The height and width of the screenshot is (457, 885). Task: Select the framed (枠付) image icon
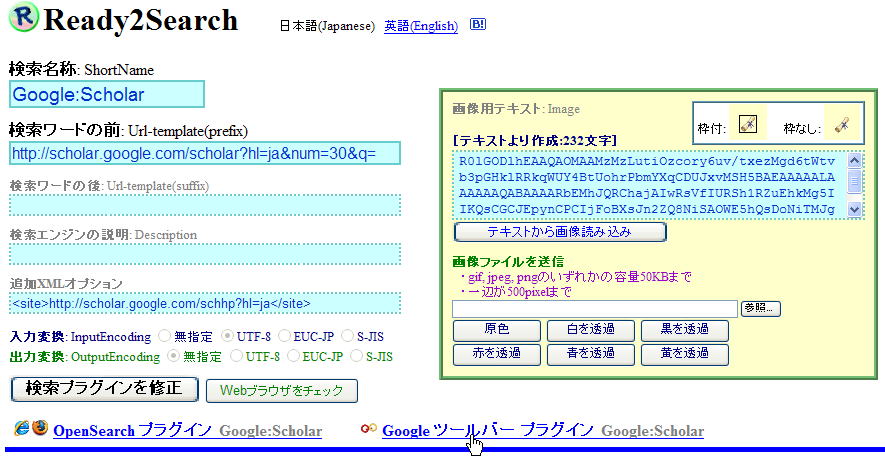(x=748, y=123)
